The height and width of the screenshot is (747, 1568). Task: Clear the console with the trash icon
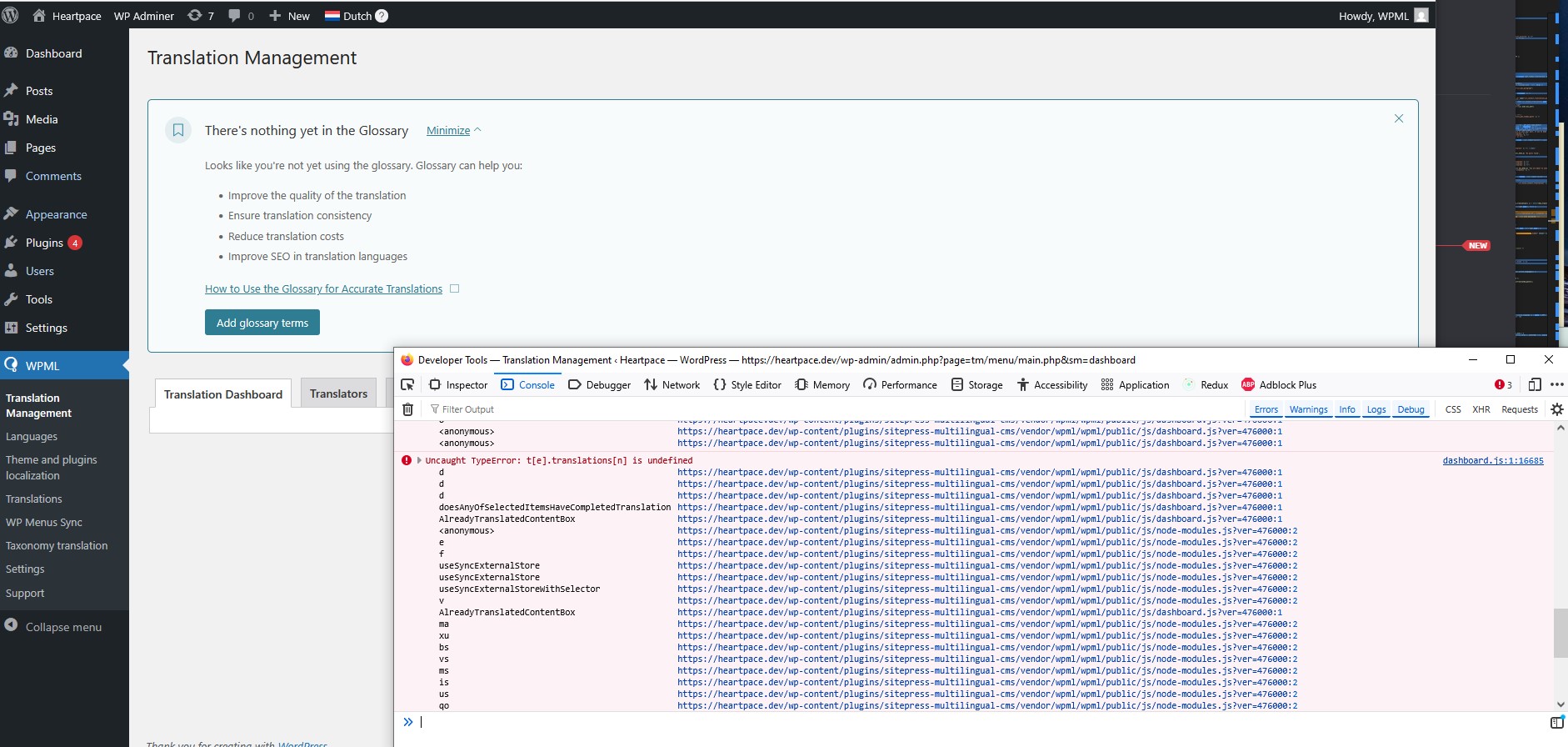(407, 409)
